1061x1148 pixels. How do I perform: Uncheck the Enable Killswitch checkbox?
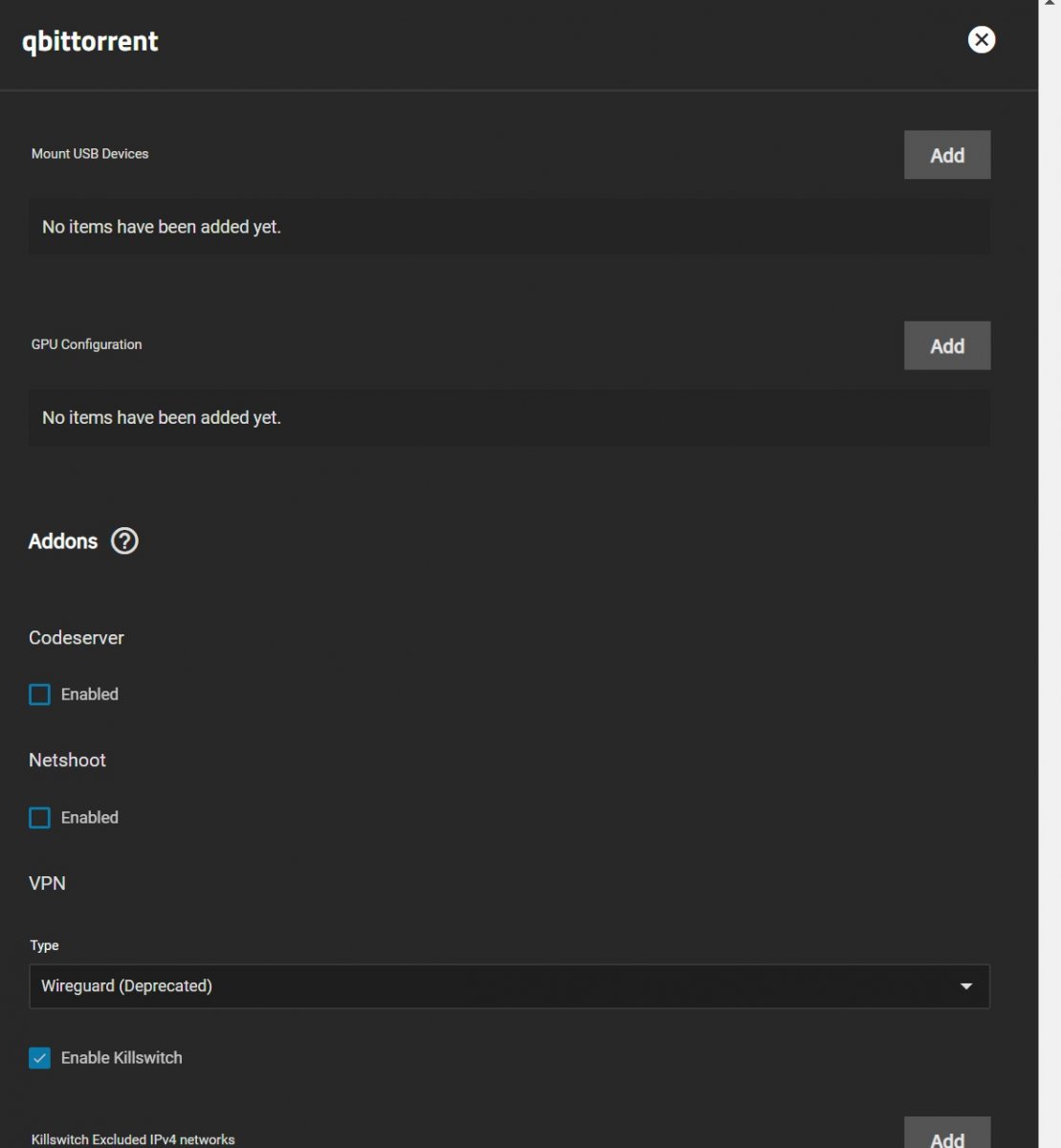point(39,1058)
